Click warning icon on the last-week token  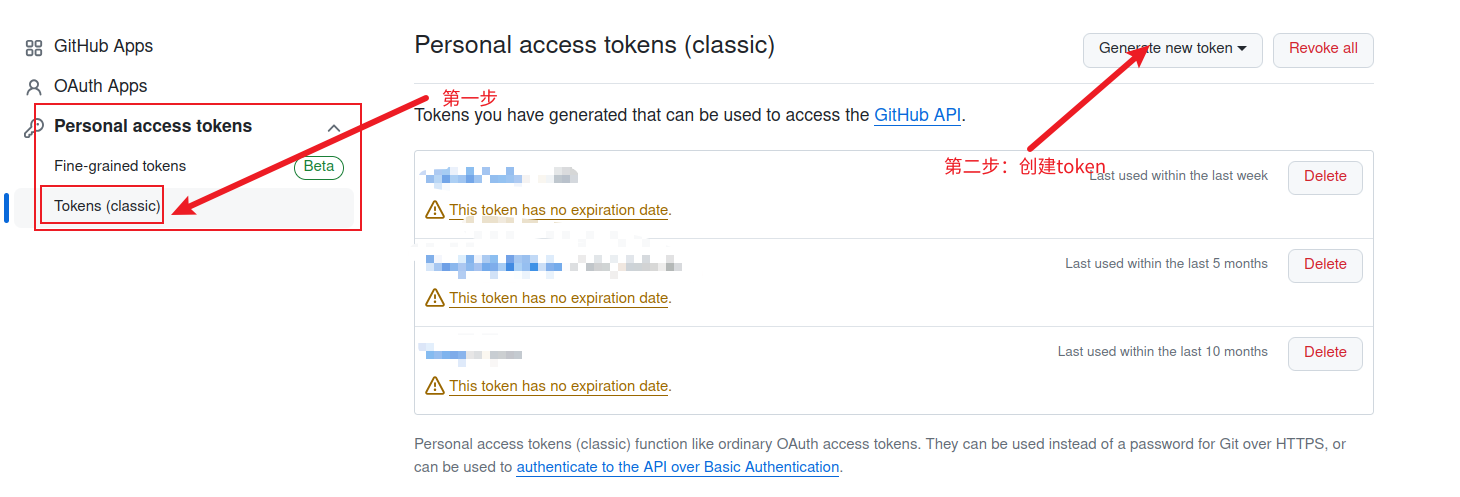click(435, 210)
